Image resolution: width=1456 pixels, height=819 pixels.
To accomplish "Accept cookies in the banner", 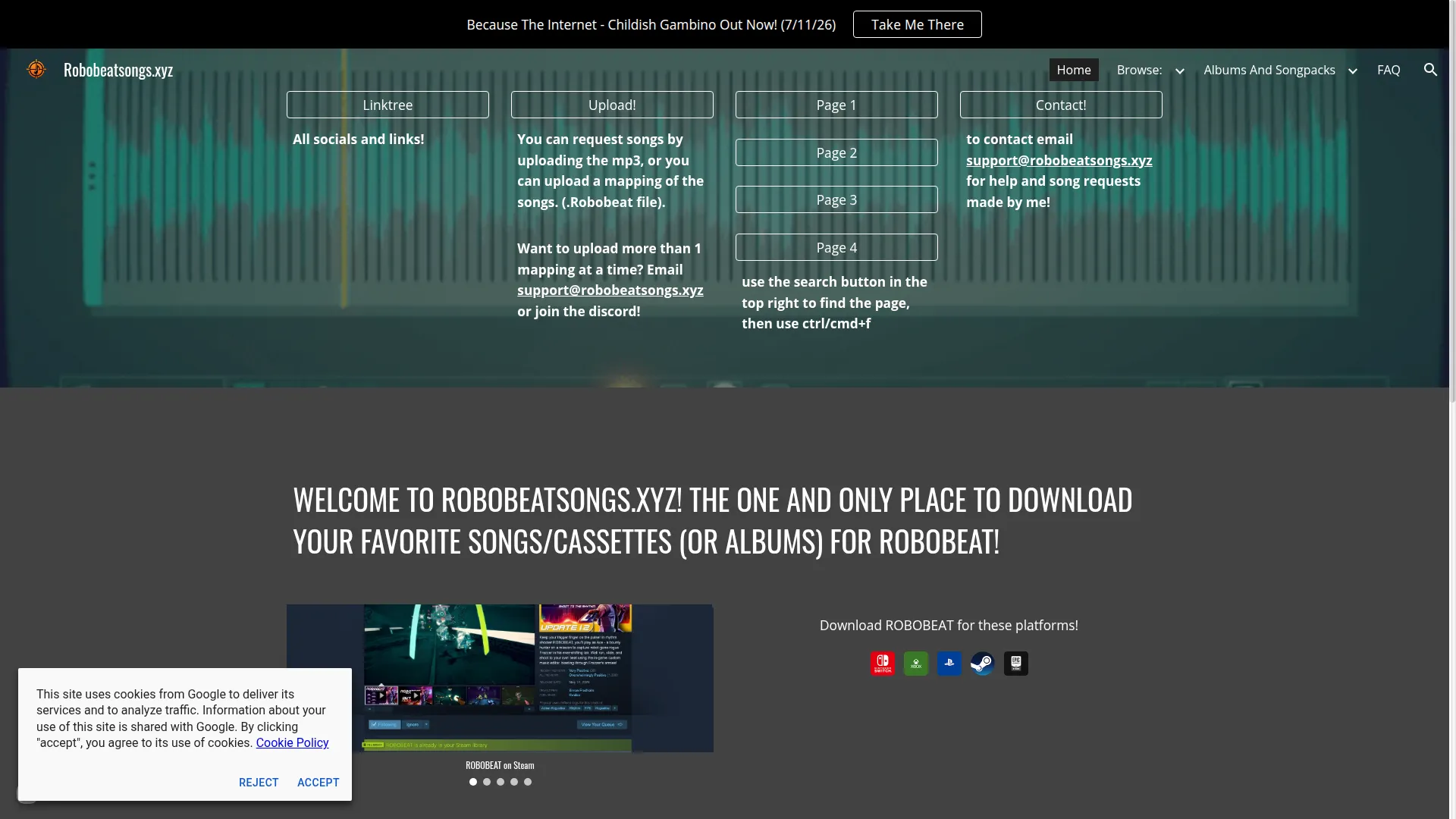I will 318,783.
